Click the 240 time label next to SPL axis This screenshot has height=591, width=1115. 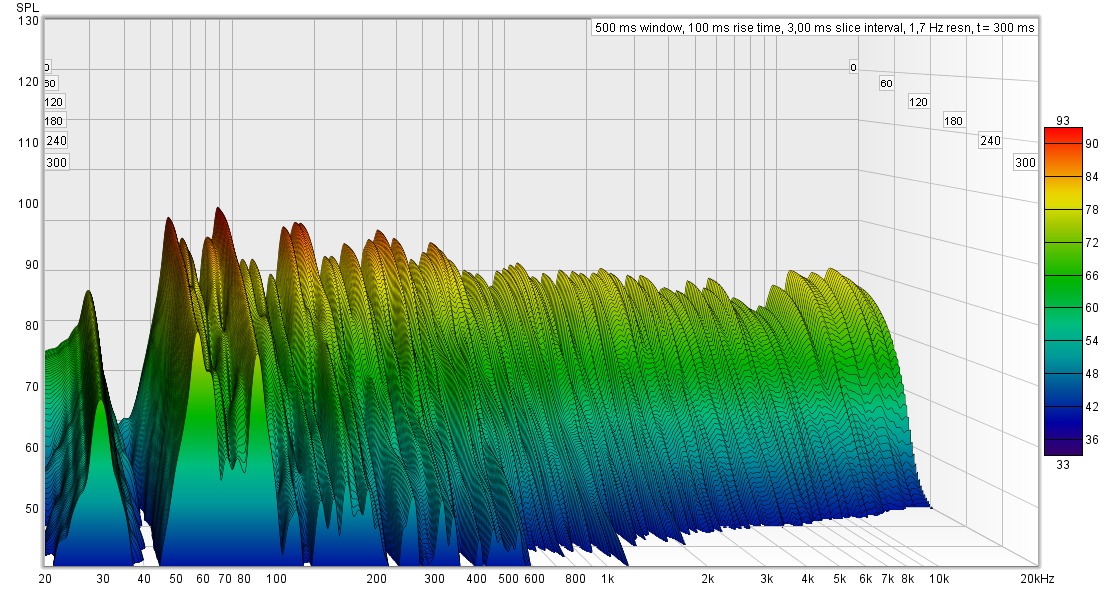click(56, 141)
